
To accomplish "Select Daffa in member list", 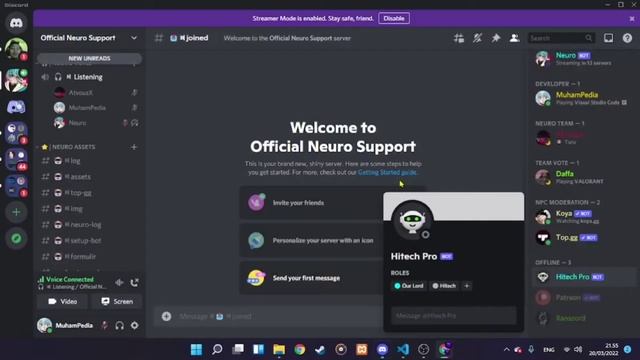I will (x=583, y=177).
